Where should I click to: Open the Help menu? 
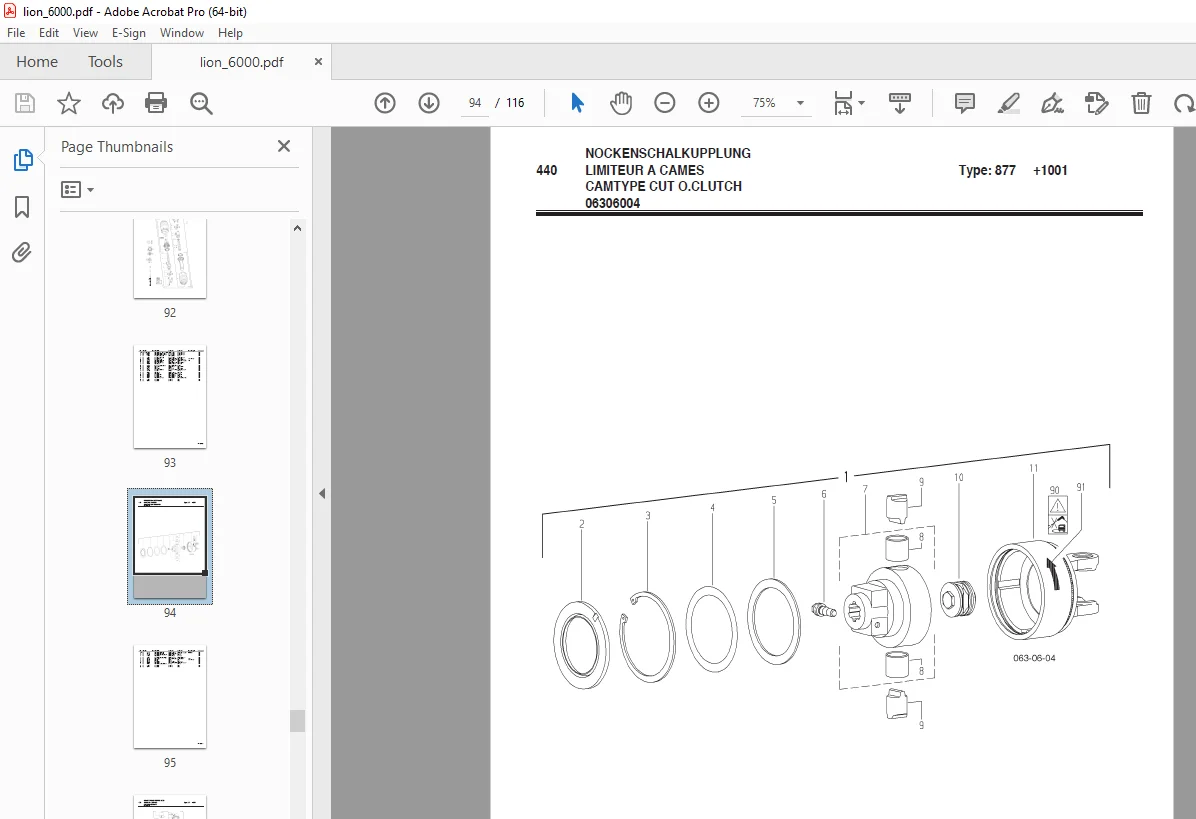(x=230, y=33)
